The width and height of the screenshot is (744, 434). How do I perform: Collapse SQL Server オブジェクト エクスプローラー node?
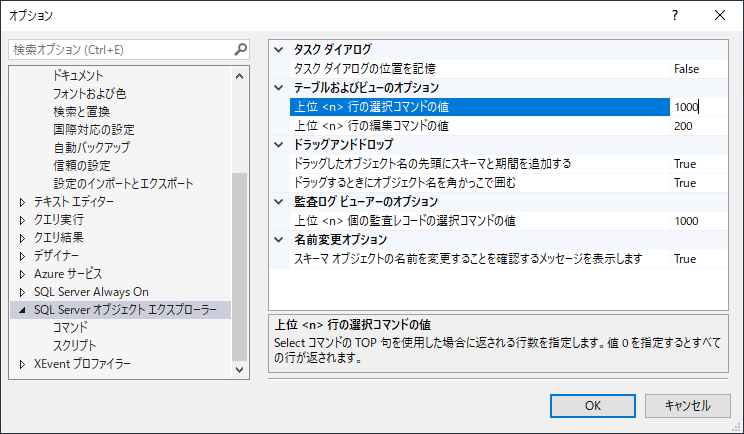point(22,311)
